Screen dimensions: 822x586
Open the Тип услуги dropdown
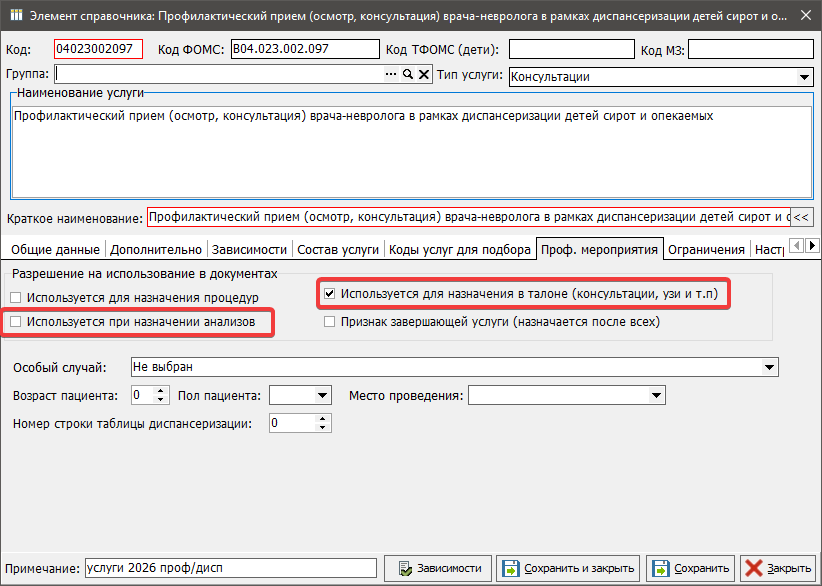tap(804, 77)
